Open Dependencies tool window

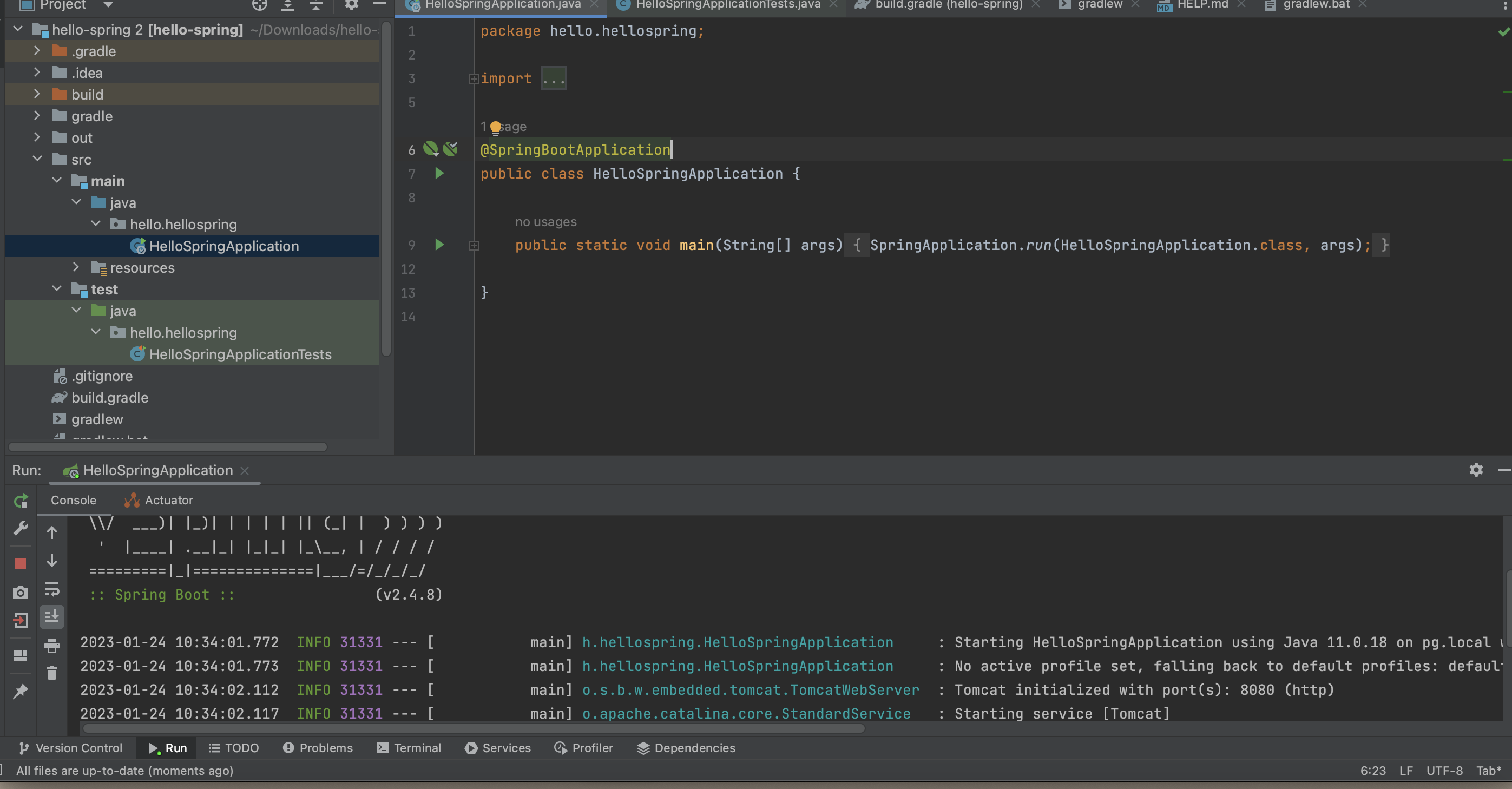(x=686, y=747)
